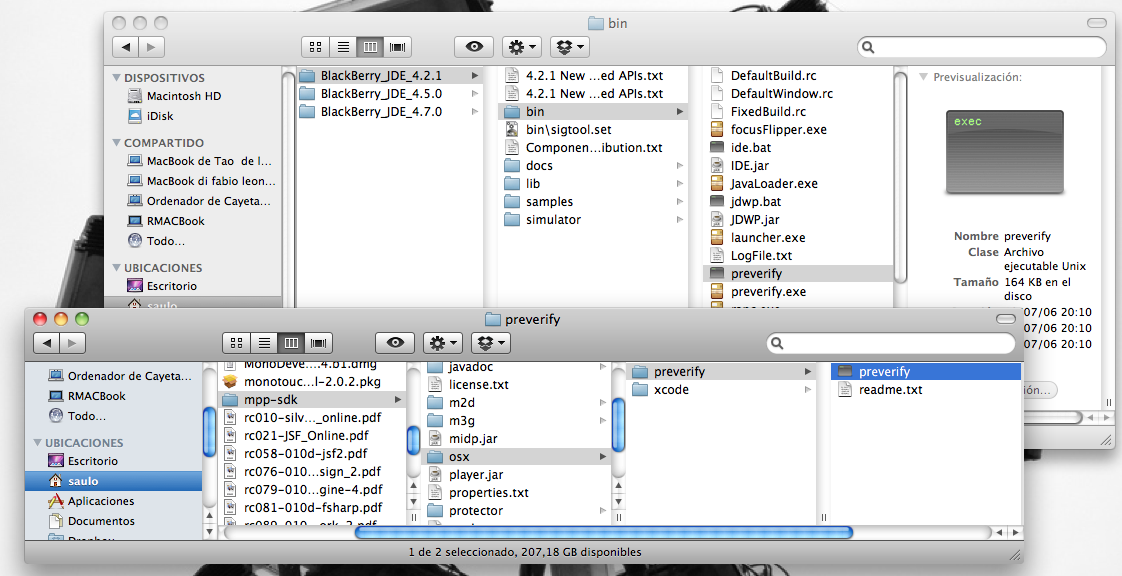Viewport: 1122px width, 576px height.
Task: Go forward in the bin window
Action: tap(151, 47)
